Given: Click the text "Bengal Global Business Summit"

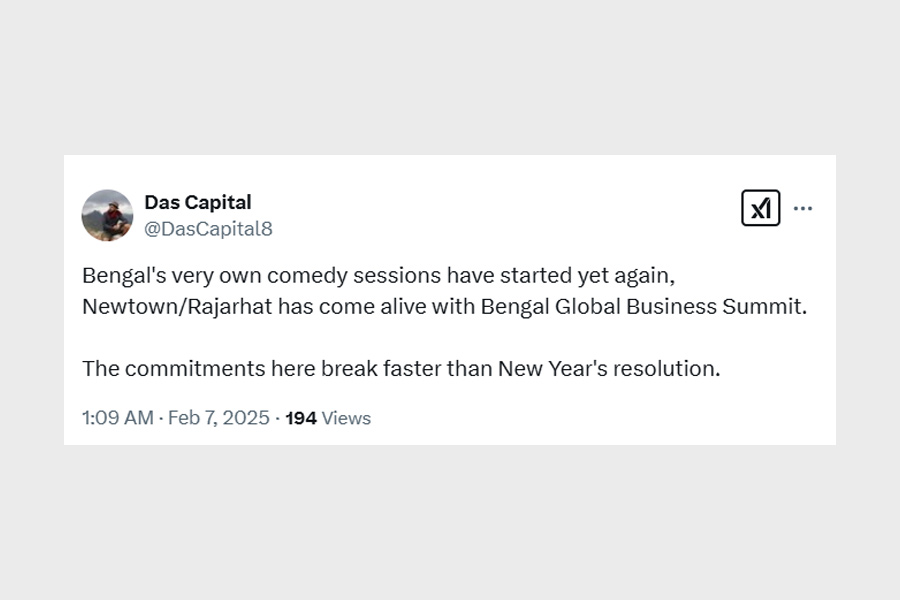Looking at the screenshot, I should click(x=642, y=307).
